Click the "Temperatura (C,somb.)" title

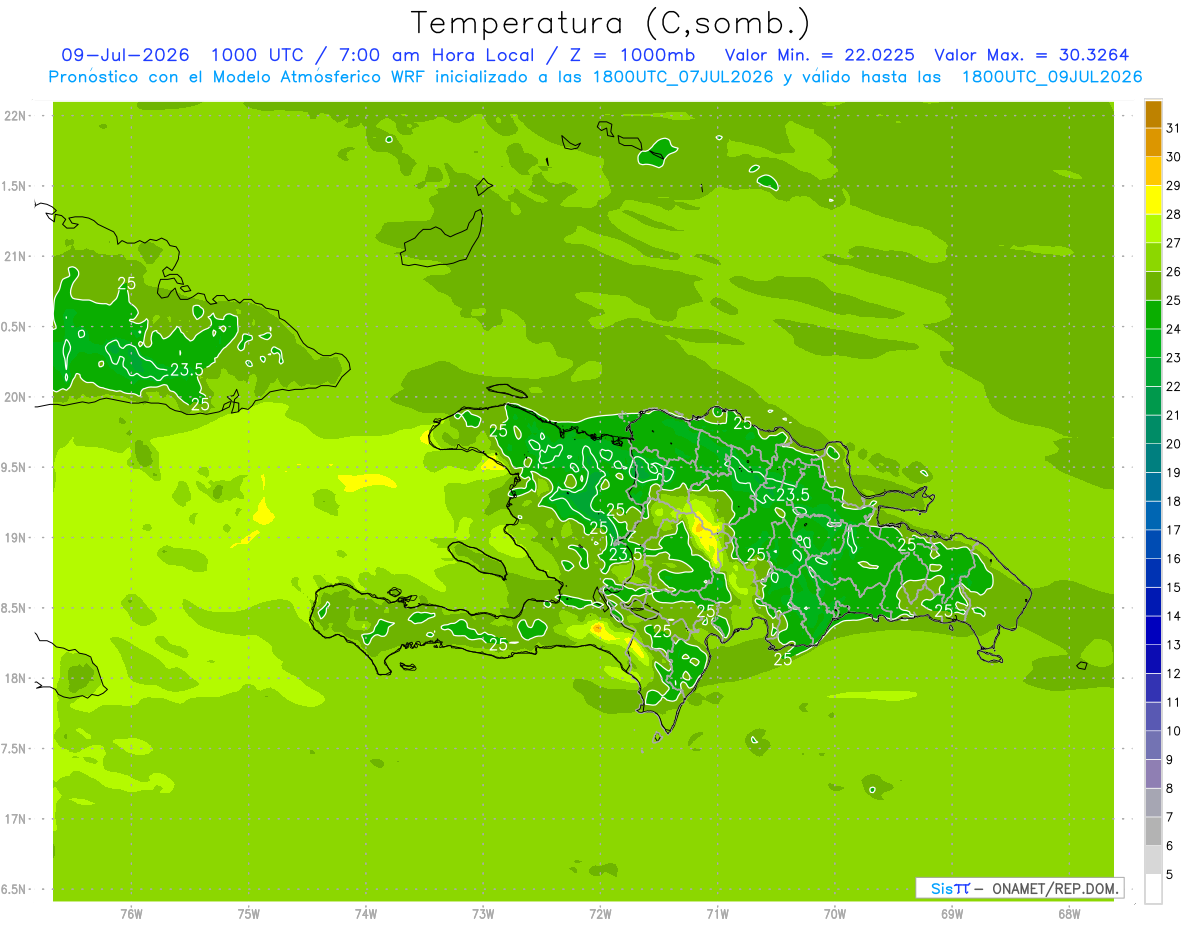click(x=610, y=23)
